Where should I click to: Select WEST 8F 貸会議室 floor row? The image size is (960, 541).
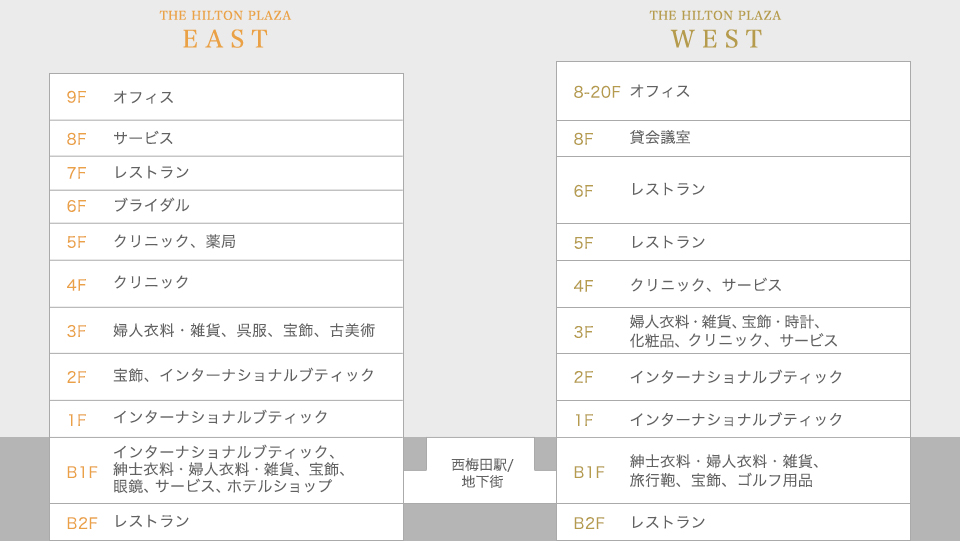point(733,138)
